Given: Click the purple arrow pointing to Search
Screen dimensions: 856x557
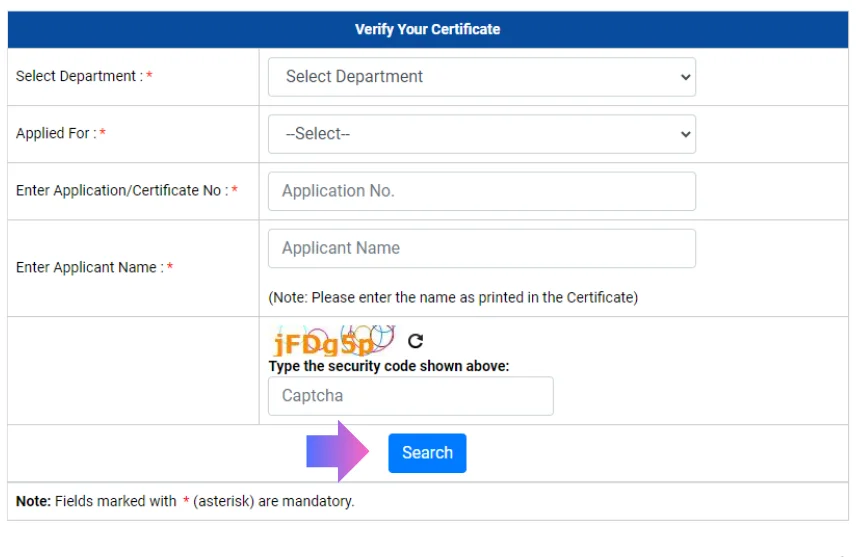Looking at the screenshot, I should (338, 452).
